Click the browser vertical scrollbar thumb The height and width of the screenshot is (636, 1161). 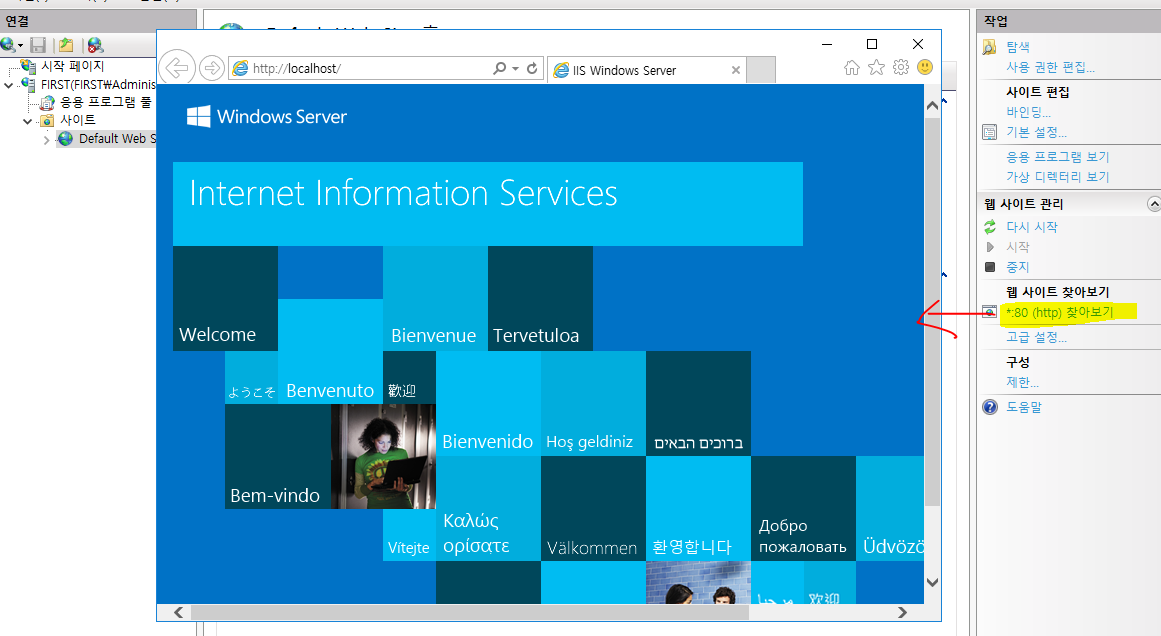click(932, 311)
